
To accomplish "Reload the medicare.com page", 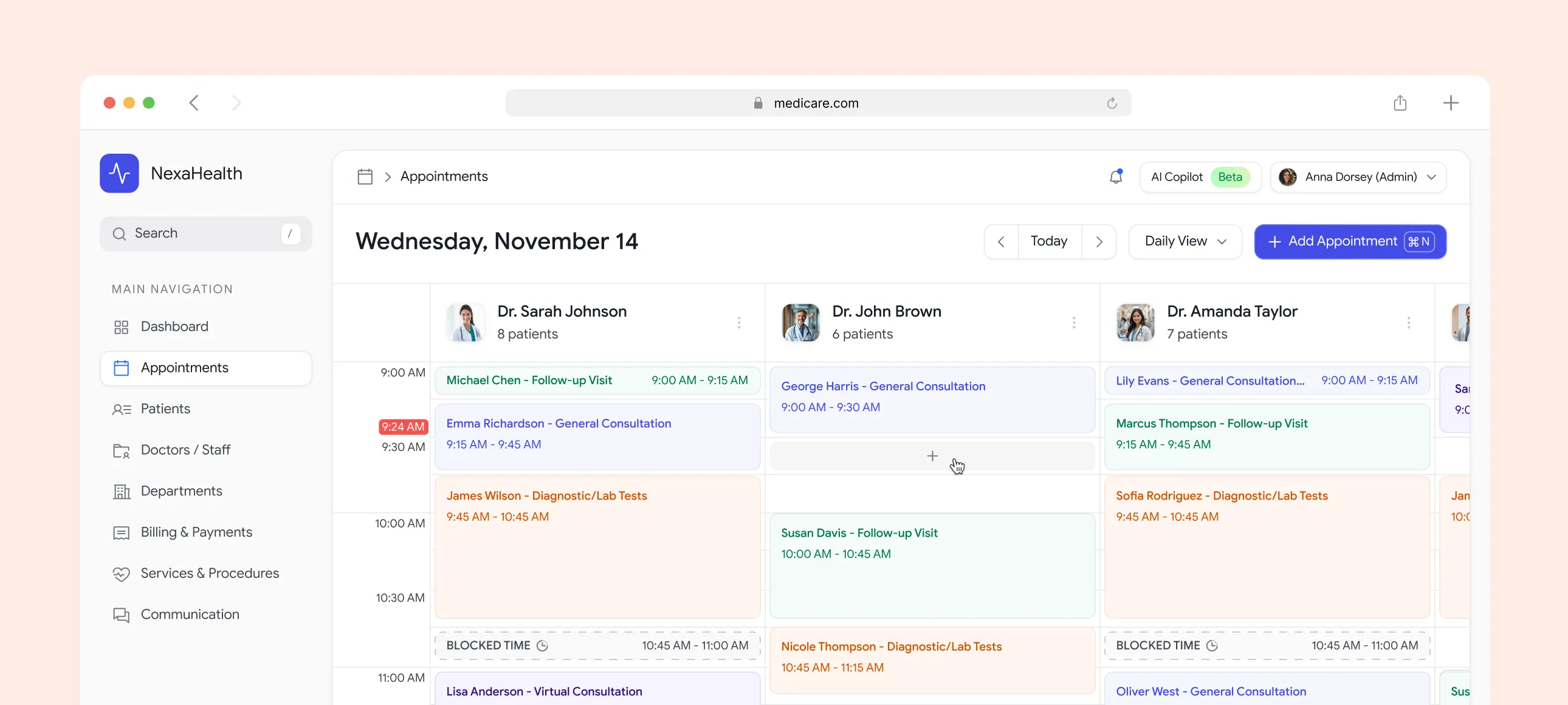I will (1112, 103).
